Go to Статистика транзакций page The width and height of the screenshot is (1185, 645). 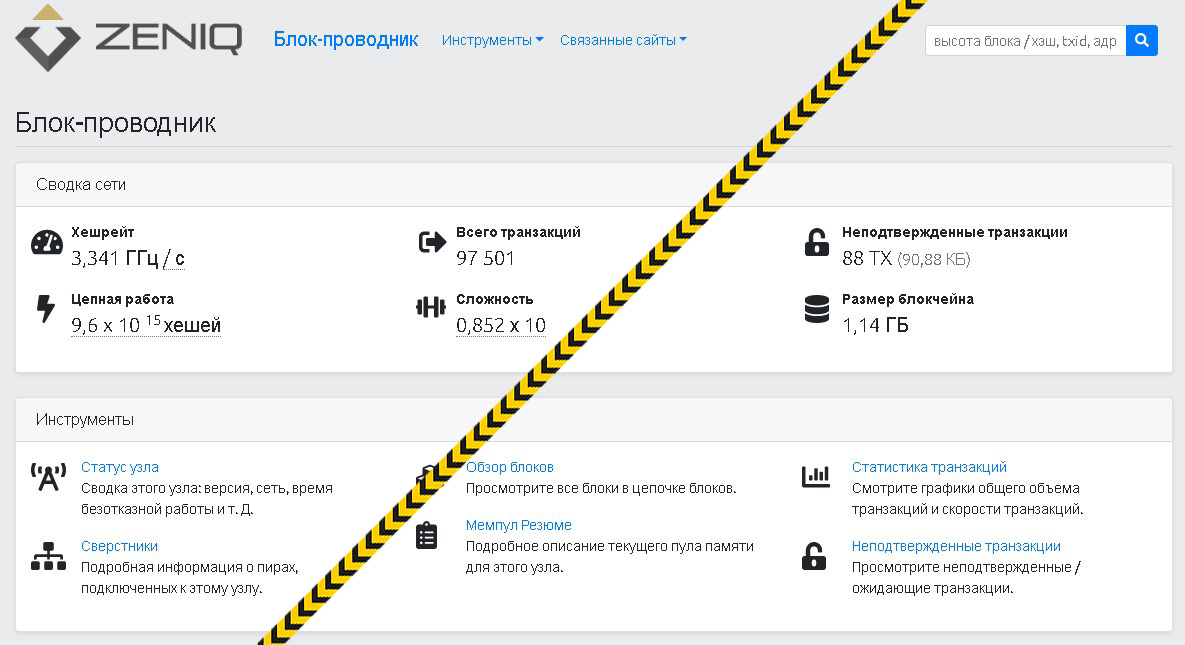tap(929, 467)
